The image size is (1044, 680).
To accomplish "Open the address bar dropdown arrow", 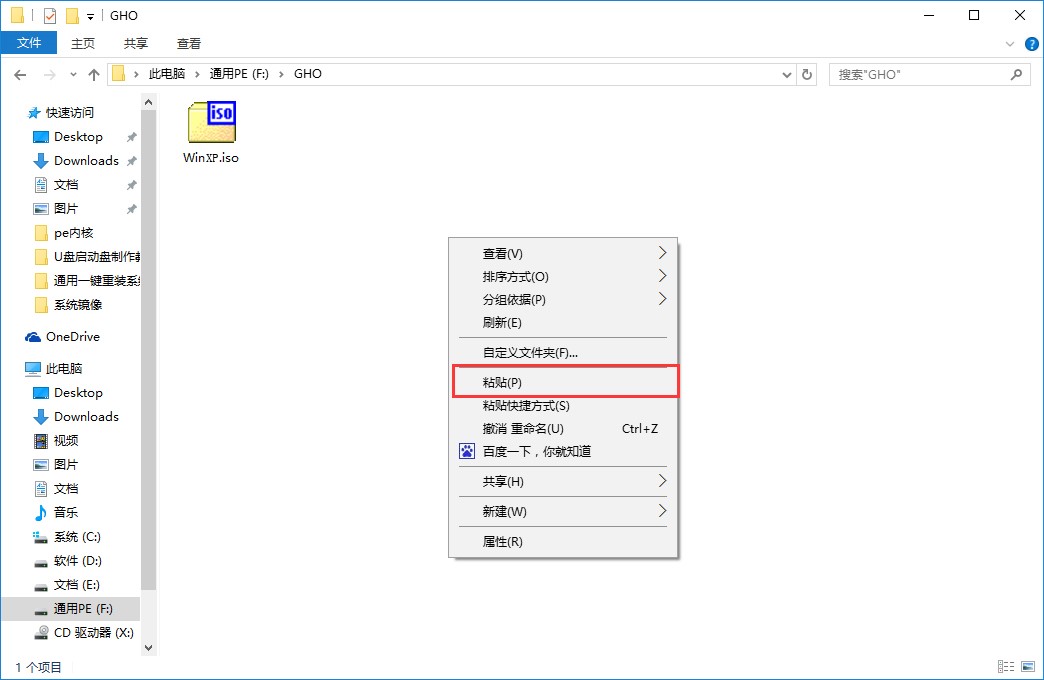I will [x=786, y=73].
